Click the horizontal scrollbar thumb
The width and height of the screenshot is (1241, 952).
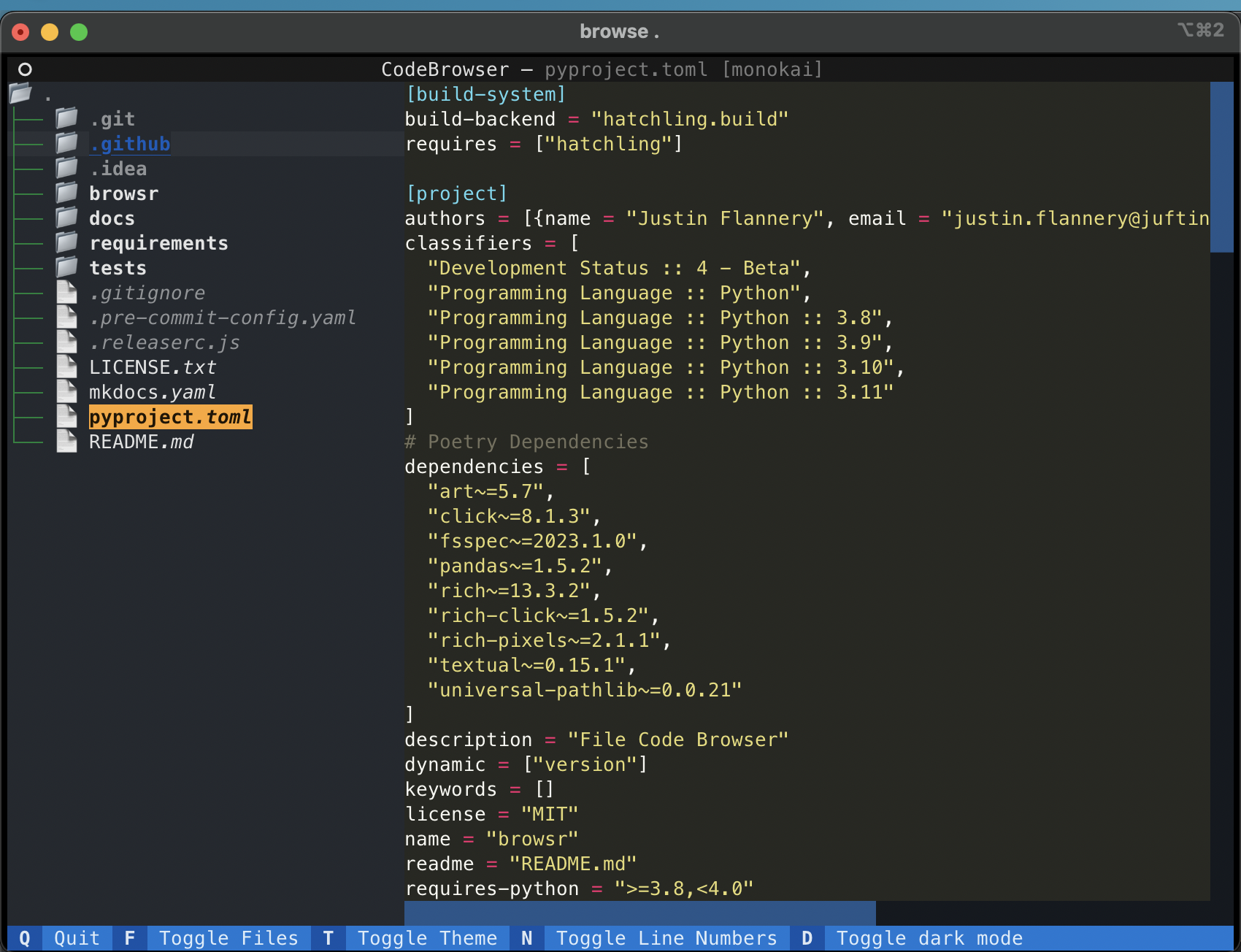coord(640,913)
